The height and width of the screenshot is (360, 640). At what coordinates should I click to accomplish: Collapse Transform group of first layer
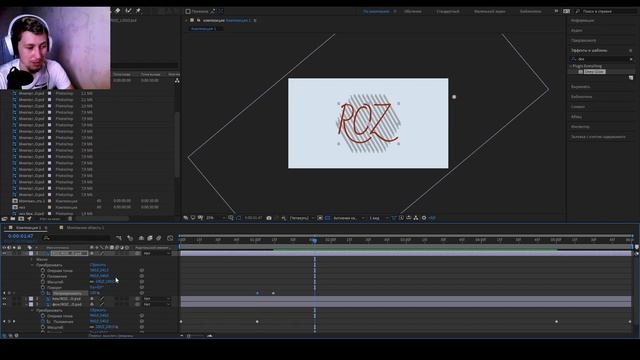click(x=32, y=265)
